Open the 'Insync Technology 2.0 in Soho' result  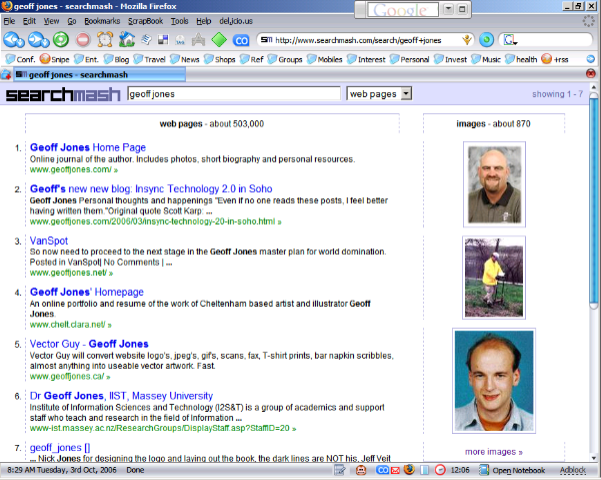coord(151,189)
